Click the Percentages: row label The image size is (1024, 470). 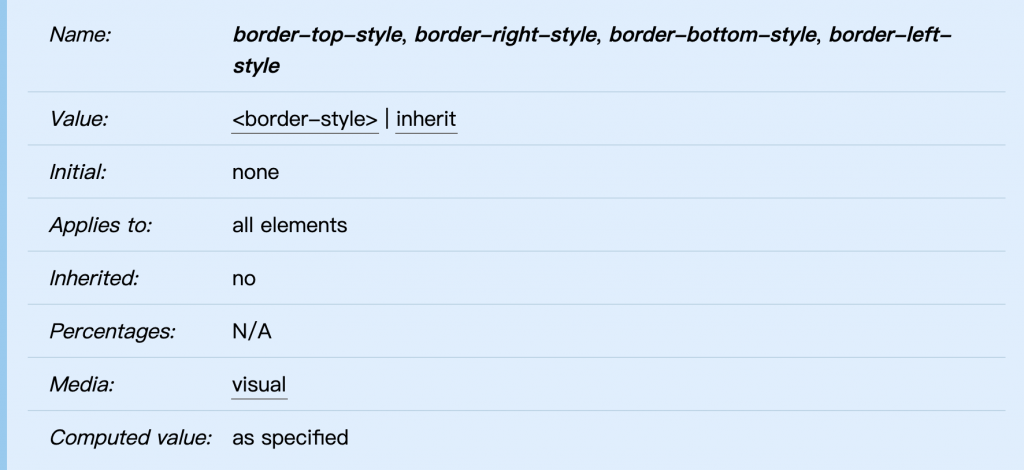click(112, 332)
